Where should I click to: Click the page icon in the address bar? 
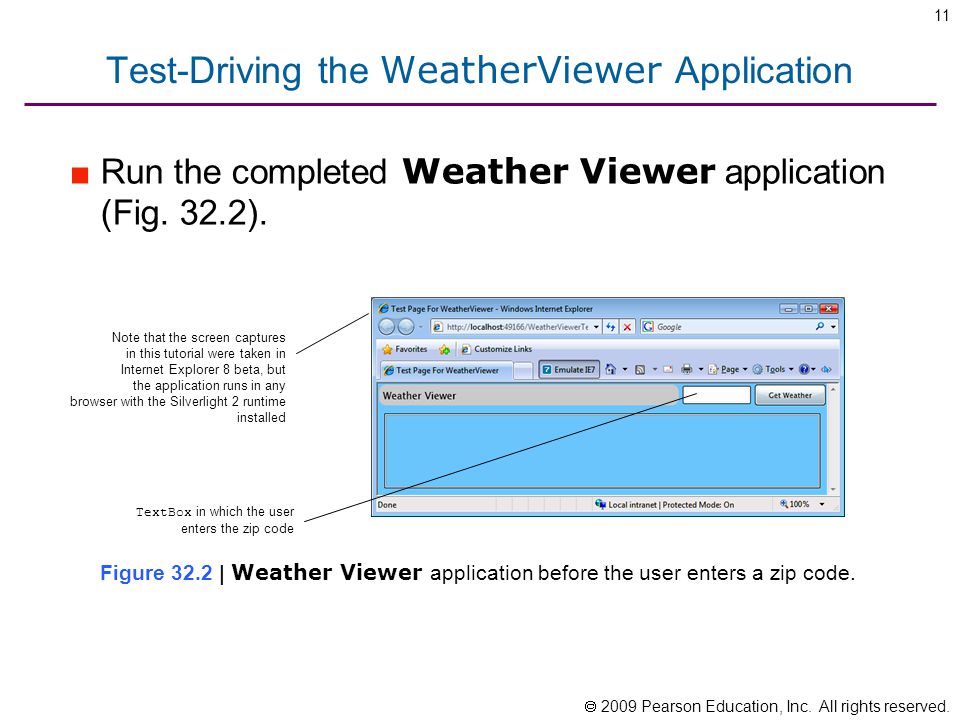tap(437, 327)
